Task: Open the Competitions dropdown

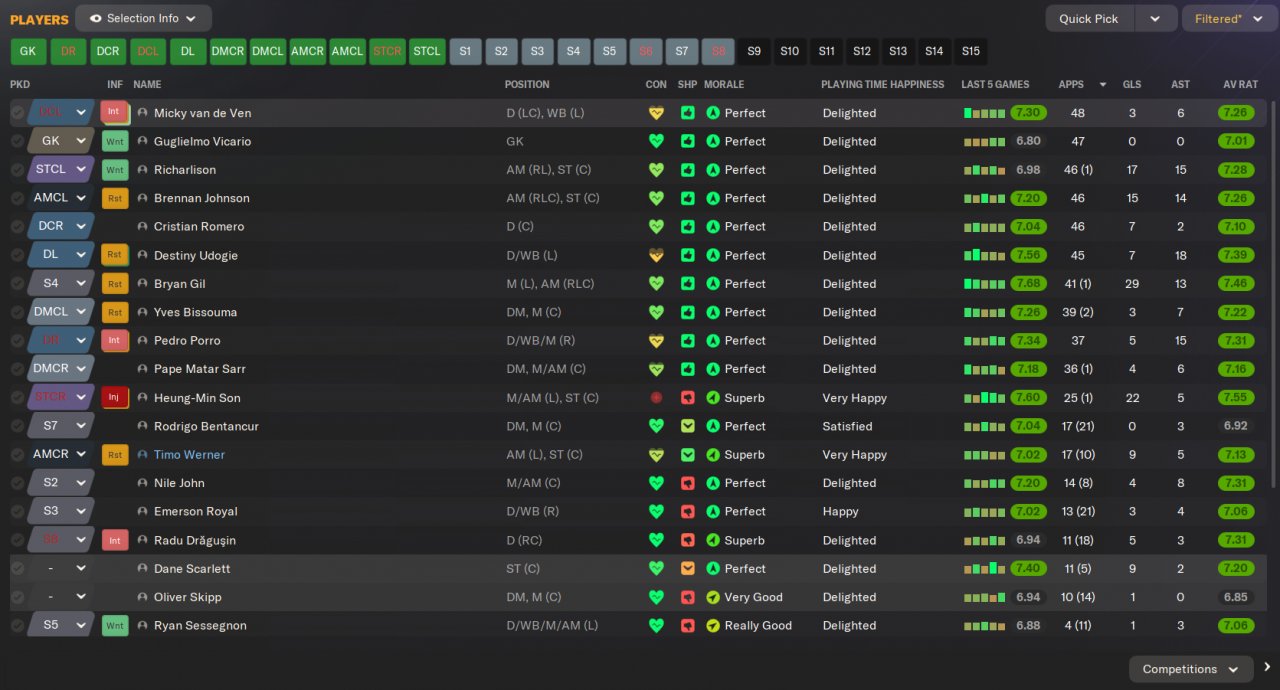Action: coord(1190,669)
